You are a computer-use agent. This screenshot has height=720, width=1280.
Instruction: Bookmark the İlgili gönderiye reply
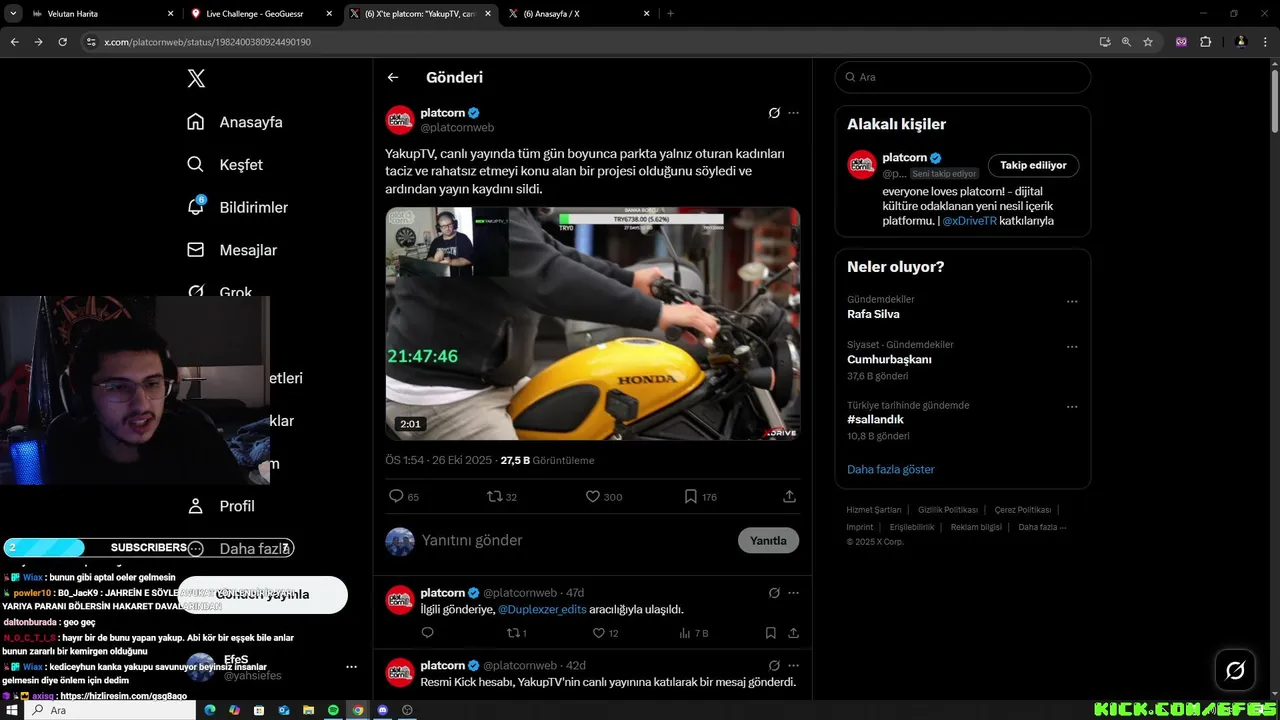coord(771,633)
